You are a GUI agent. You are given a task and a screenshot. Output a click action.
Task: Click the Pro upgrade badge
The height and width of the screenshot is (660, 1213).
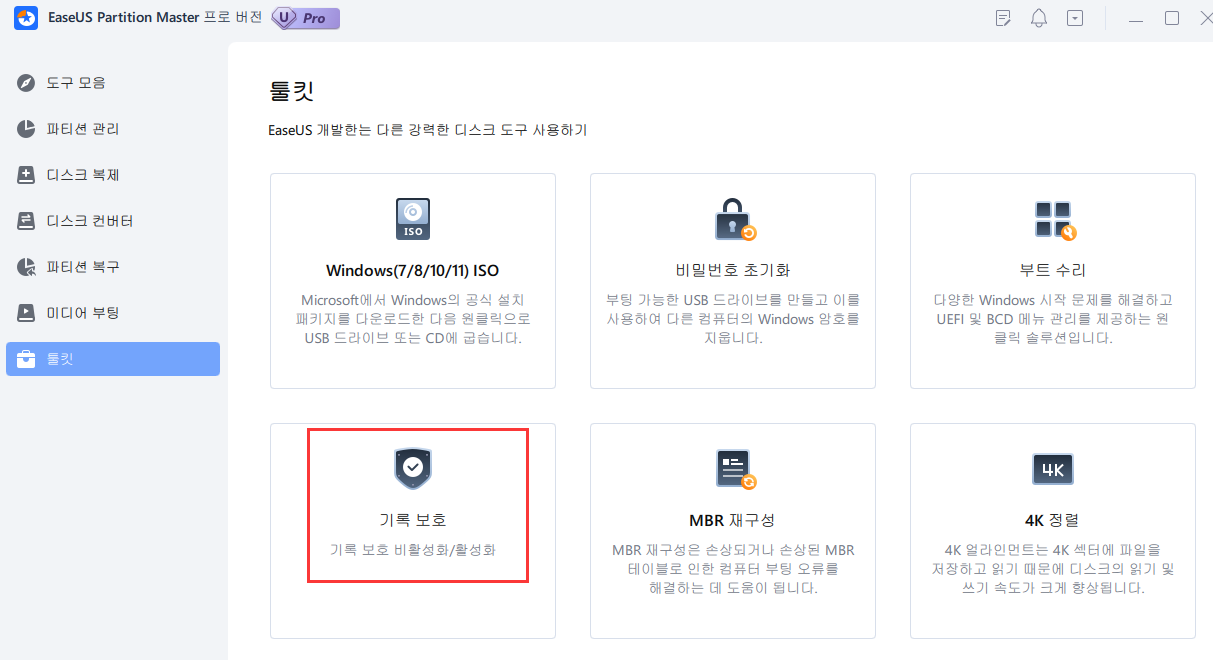pos(304,18)
